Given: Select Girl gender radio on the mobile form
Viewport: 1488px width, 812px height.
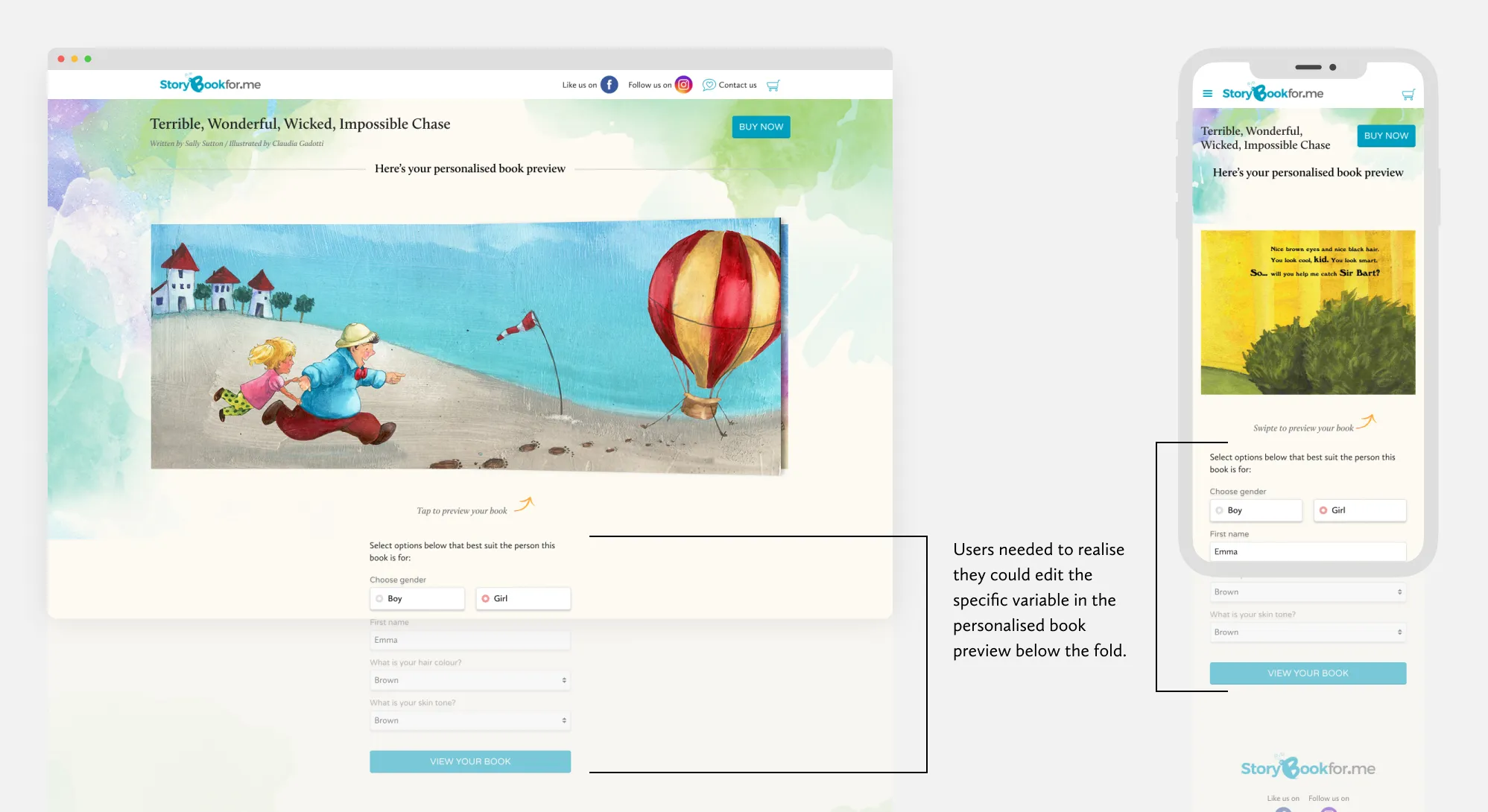Looking at the screenshot, I should [1359, 510].
